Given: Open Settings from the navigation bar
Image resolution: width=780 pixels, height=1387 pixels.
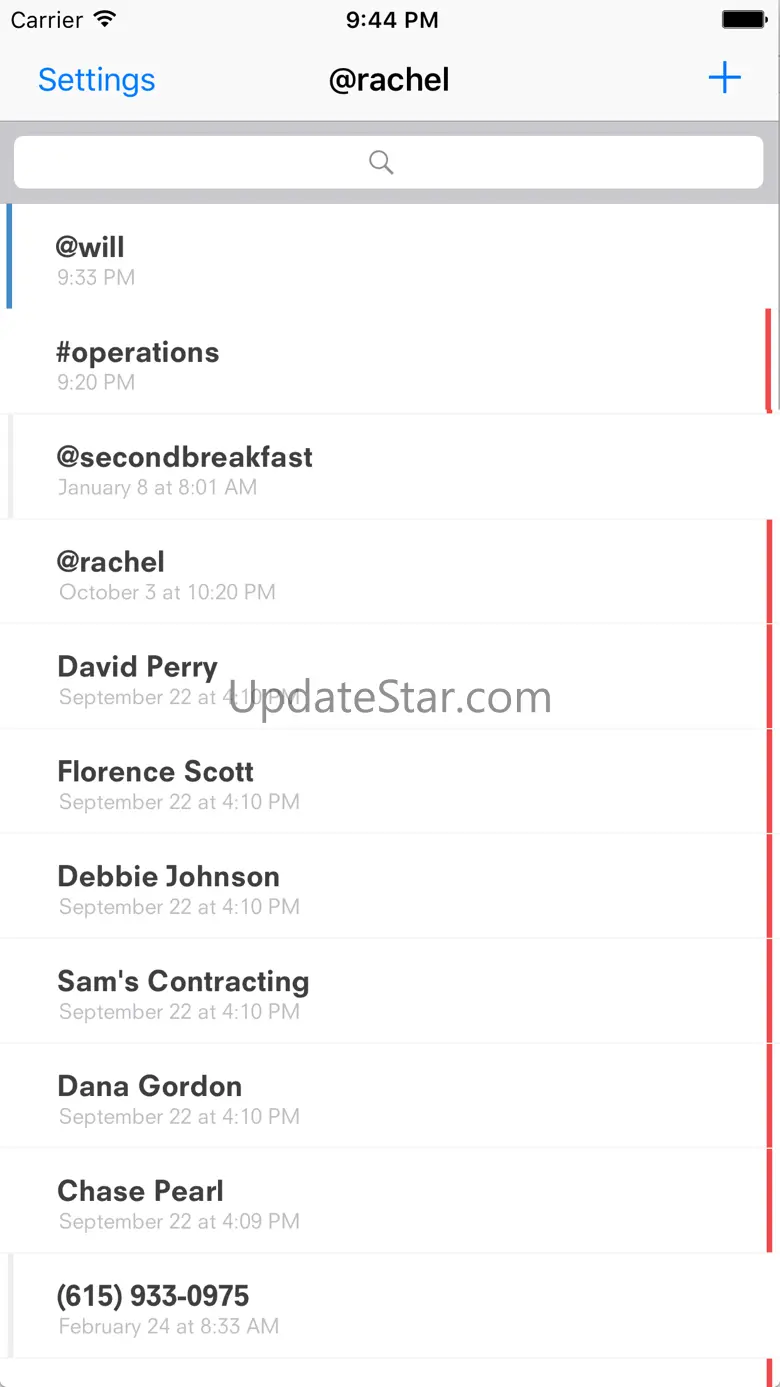Looking at the screenshot, I should (97, 80).
